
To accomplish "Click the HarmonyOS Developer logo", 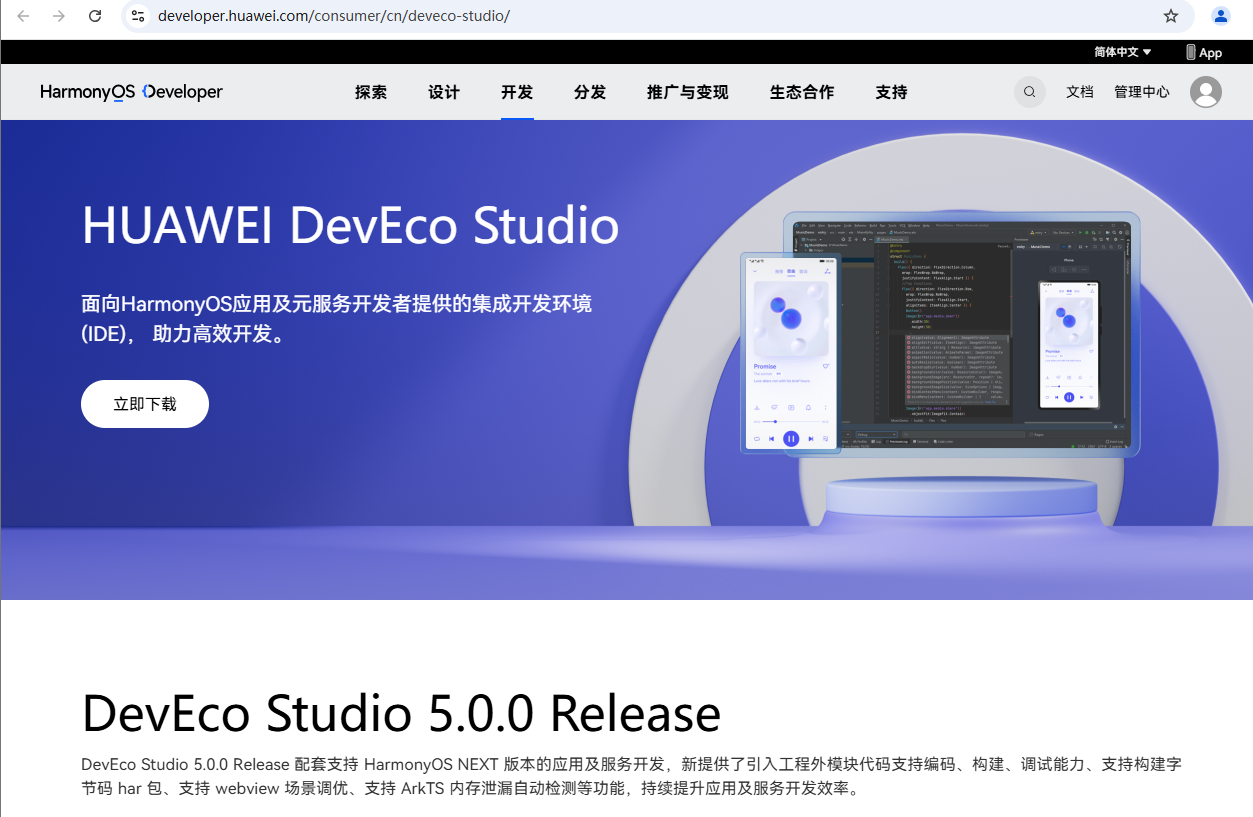I will click(132, 92).
